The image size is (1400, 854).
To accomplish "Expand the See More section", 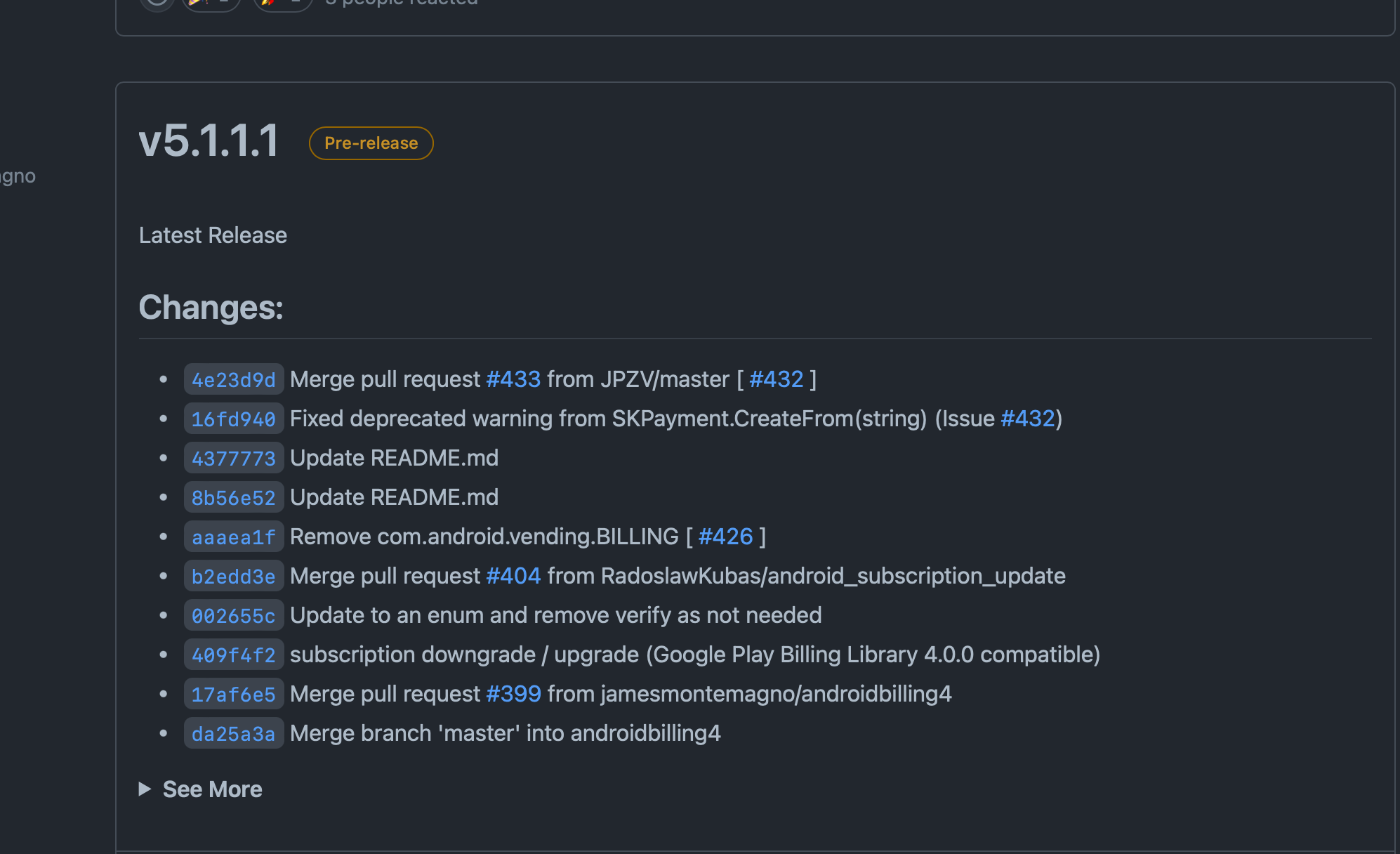I will (212, 789).
